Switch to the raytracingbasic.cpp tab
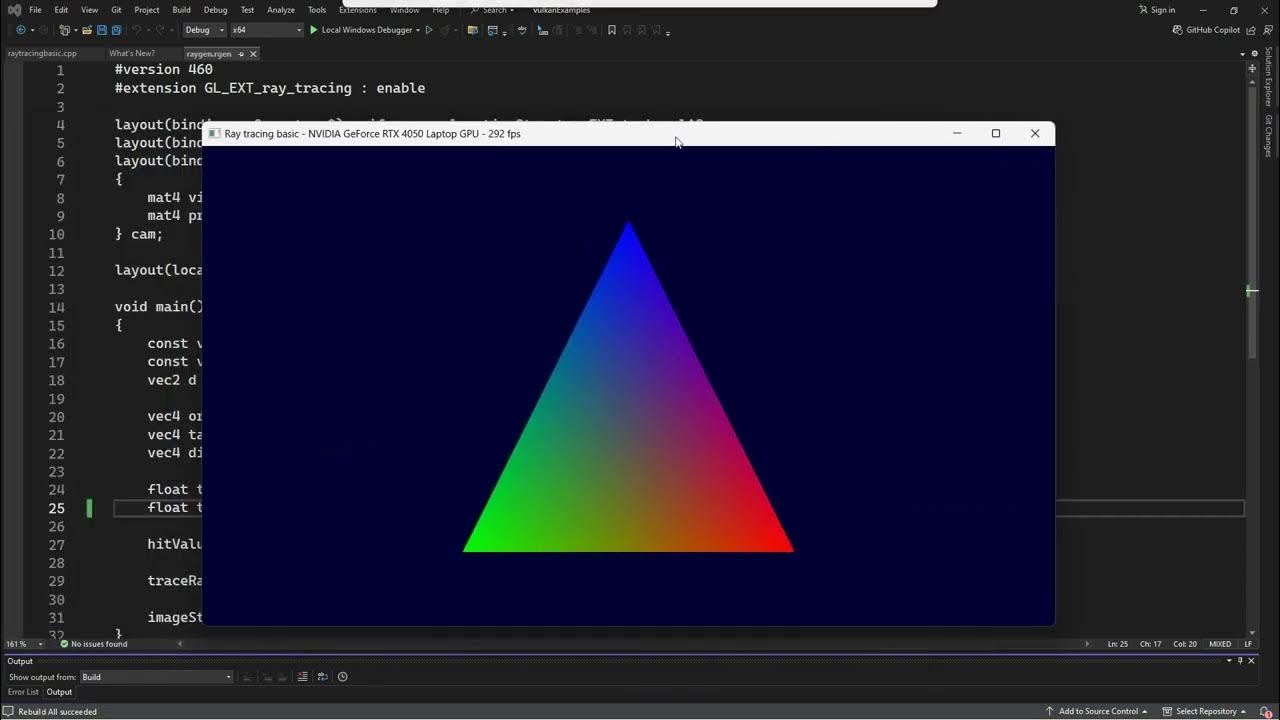 [40, 53]
